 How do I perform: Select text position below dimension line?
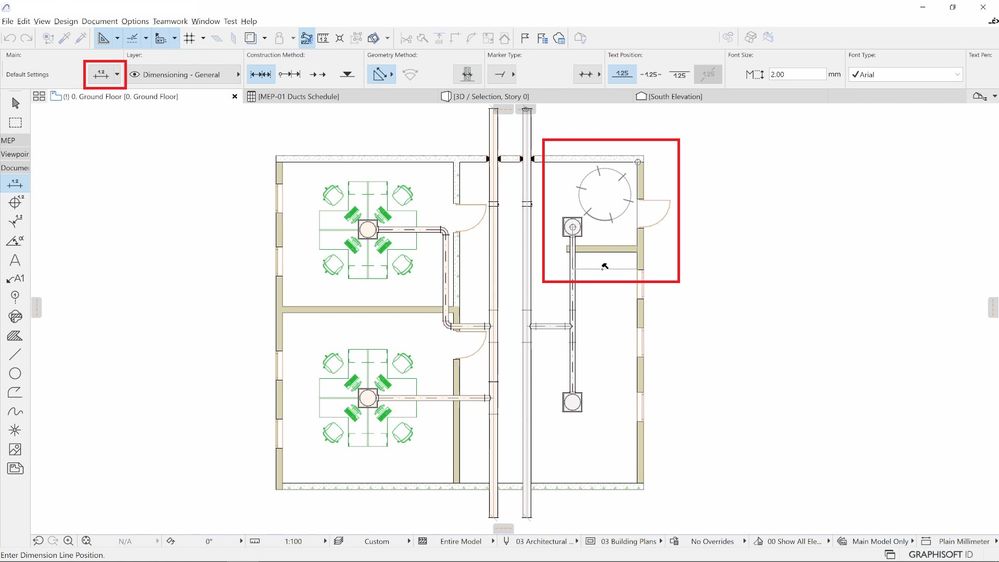(679, 75)
